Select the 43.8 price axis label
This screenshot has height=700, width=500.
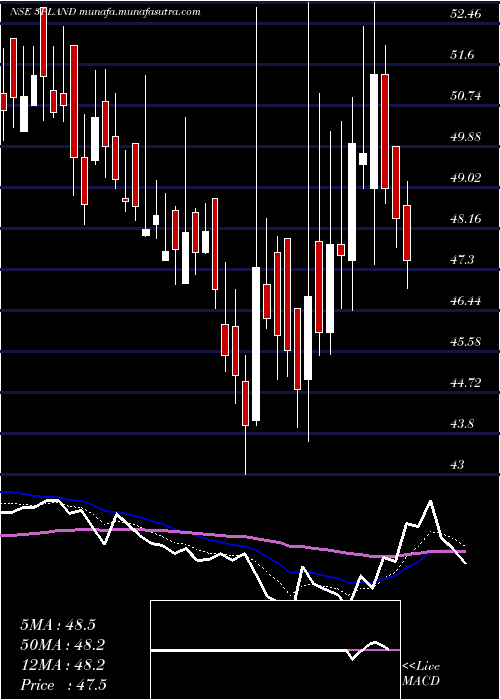462,424
